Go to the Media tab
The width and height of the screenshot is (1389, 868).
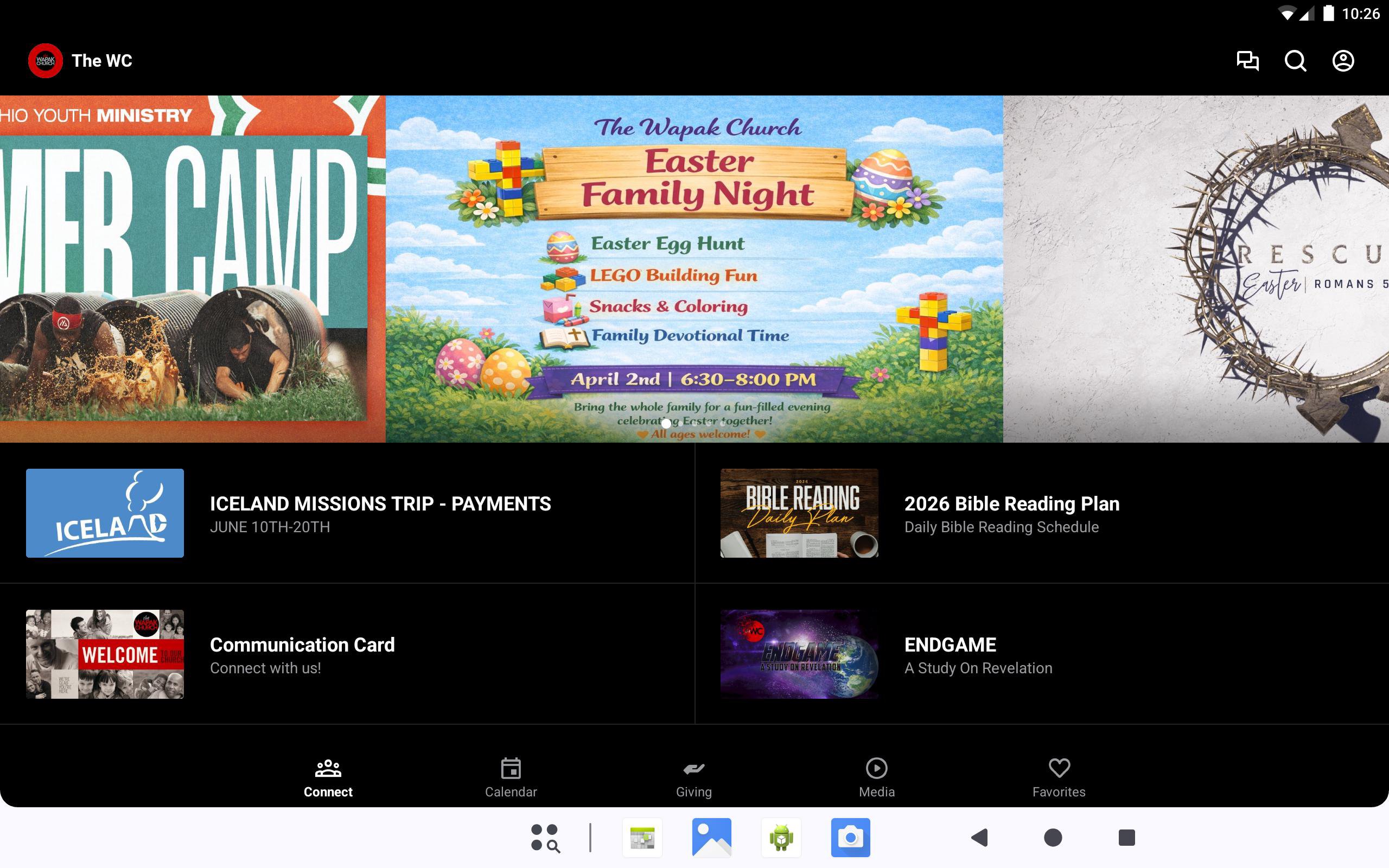click(x=876, y=778)
